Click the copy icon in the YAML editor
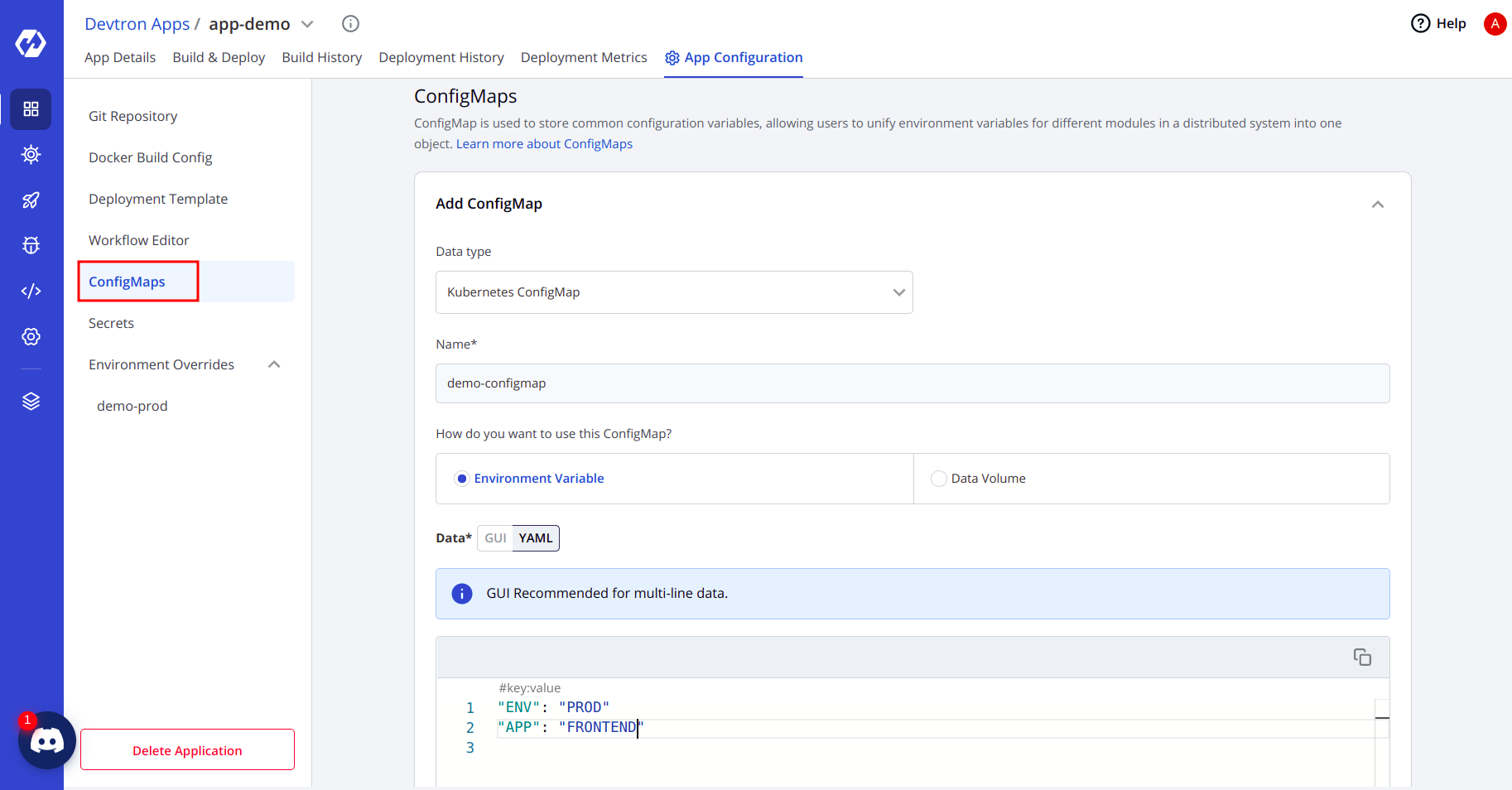1512x790 pixels. pyautogui.click(x=1363, y=657)
